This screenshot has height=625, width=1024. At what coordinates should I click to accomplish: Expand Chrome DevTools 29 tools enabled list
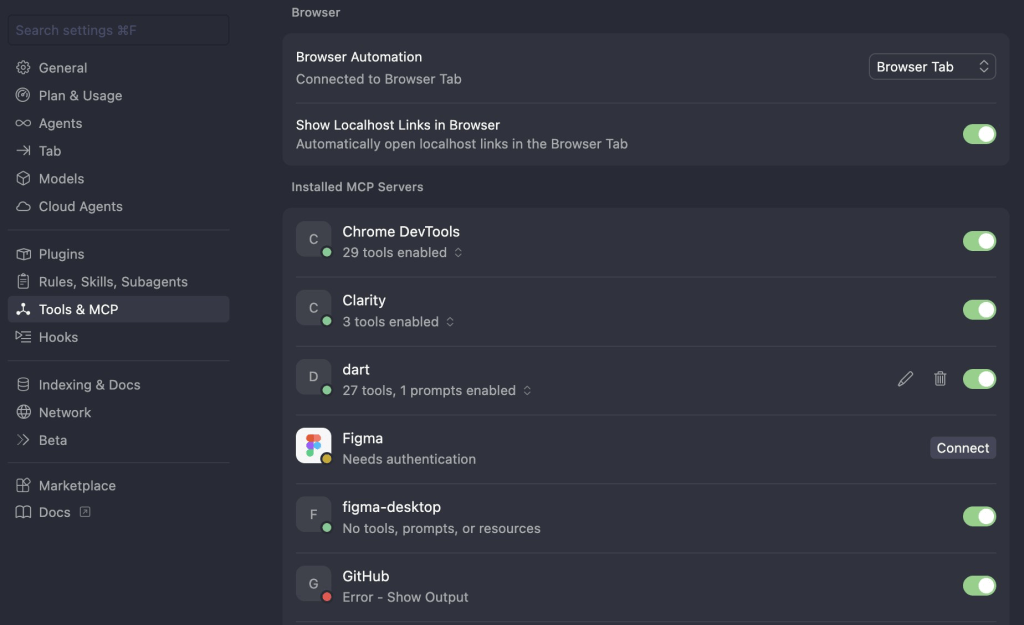point(458,253)
